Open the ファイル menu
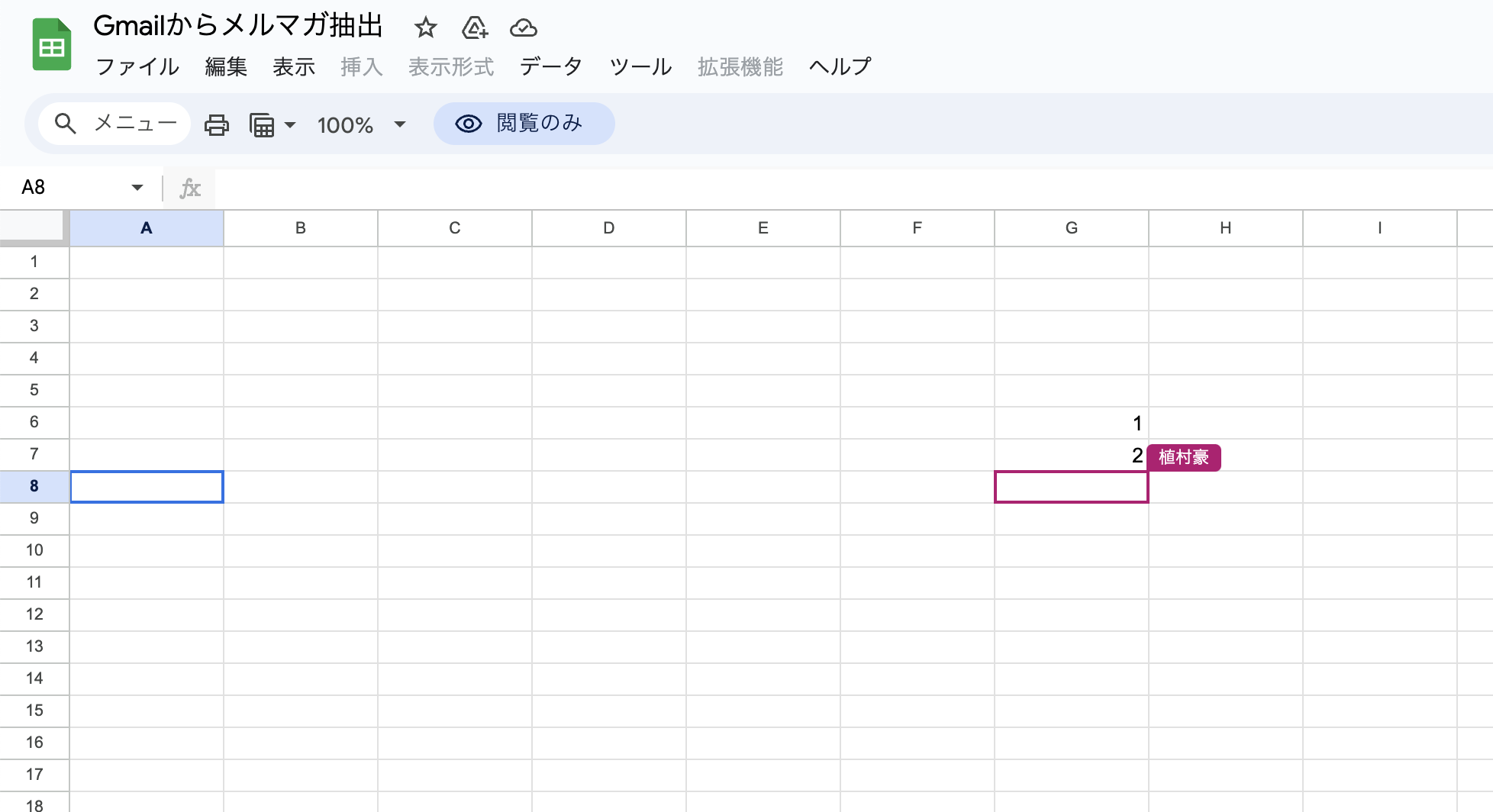 (137, 67)
